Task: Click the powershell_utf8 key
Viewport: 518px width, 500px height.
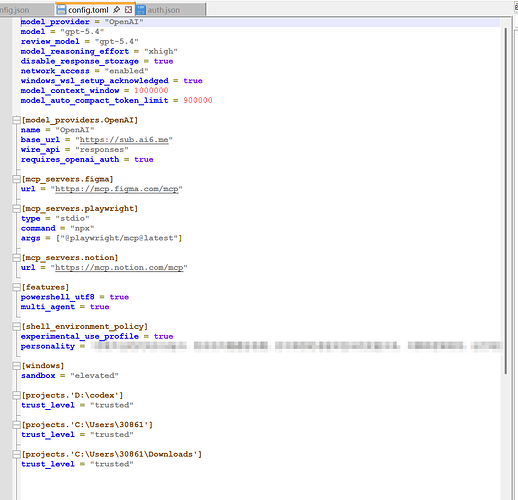Action: point(57,297)
